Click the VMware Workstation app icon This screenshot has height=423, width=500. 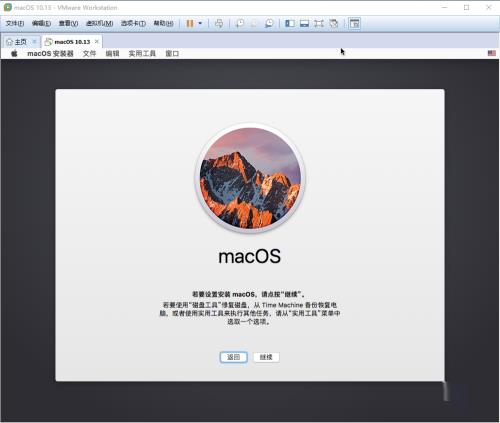click(7, 7)
